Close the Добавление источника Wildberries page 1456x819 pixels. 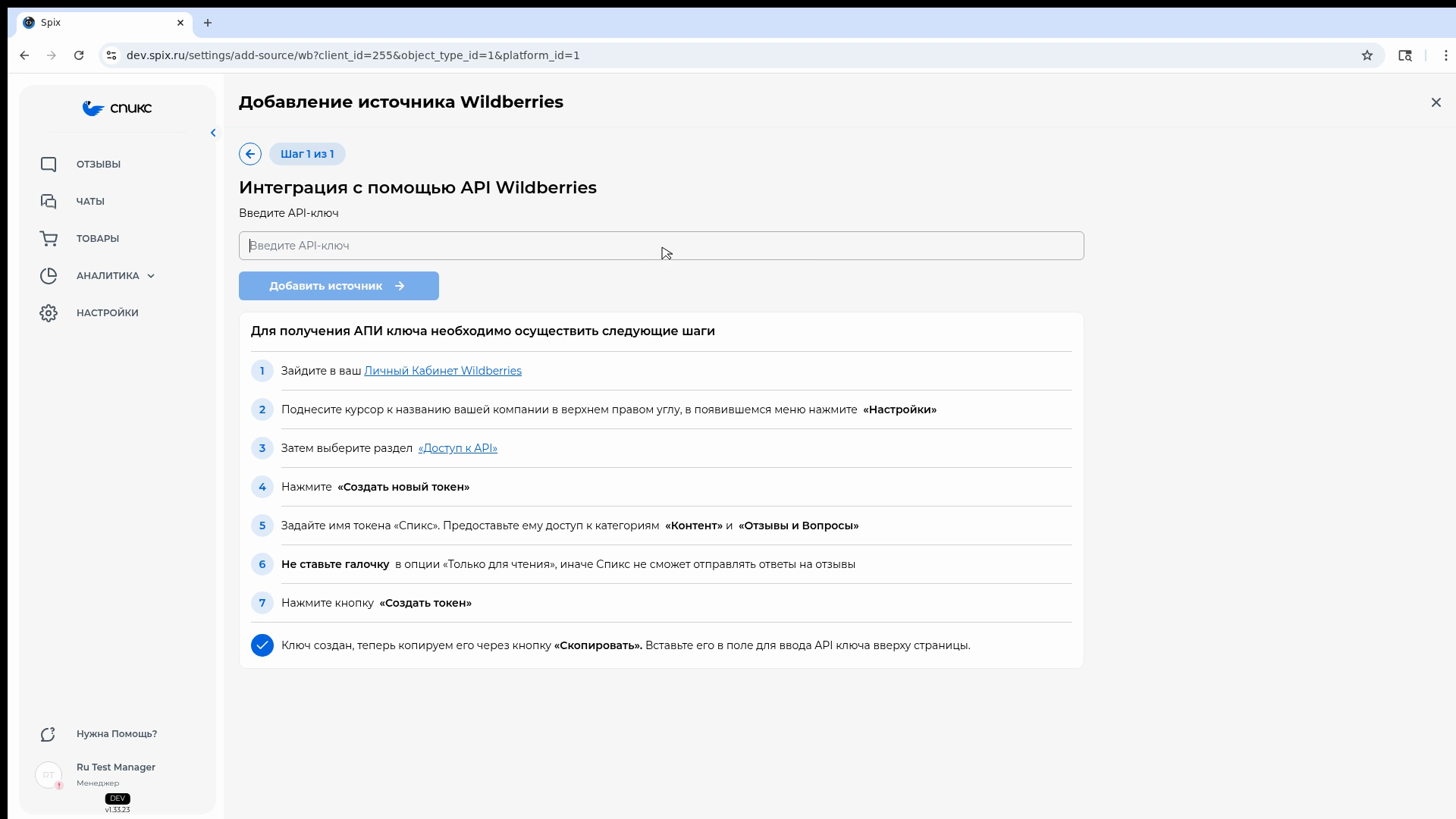(x=1436, y=102)
